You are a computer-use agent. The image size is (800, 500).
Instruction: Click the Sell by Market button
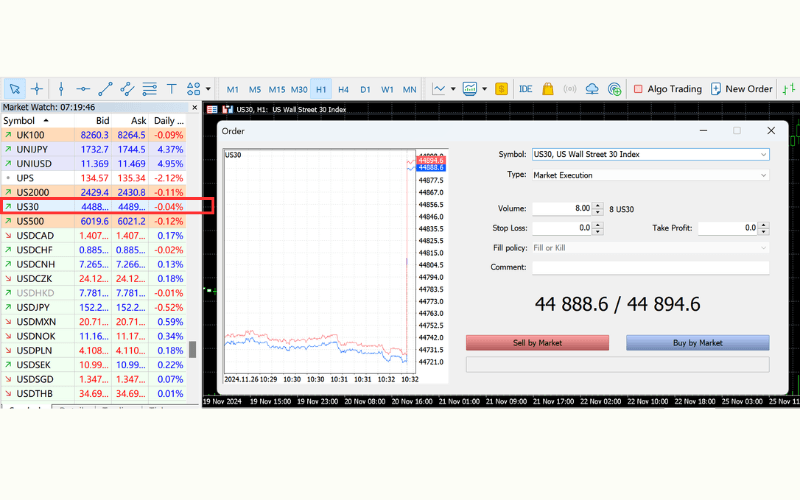(537, 343)
